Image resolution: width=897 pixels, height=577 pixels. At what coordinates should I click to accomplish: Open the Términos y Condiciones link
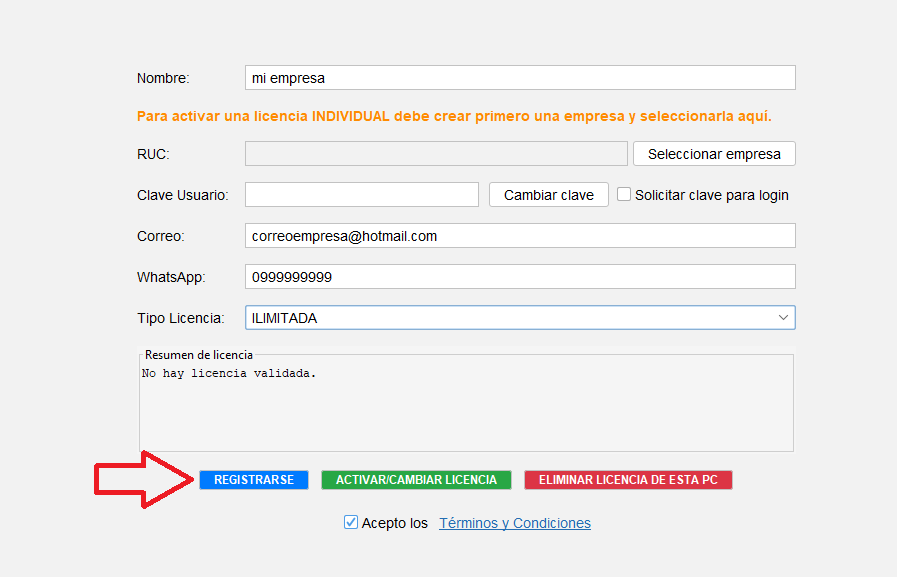point(514,523)
